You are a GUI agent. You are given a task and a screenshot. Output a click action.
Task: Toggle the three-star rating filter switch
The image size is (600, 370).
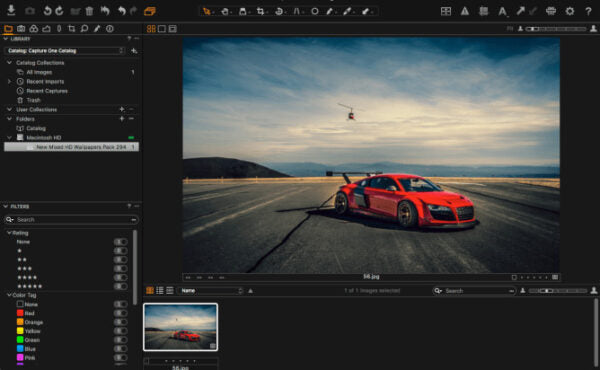pos(121,268)
